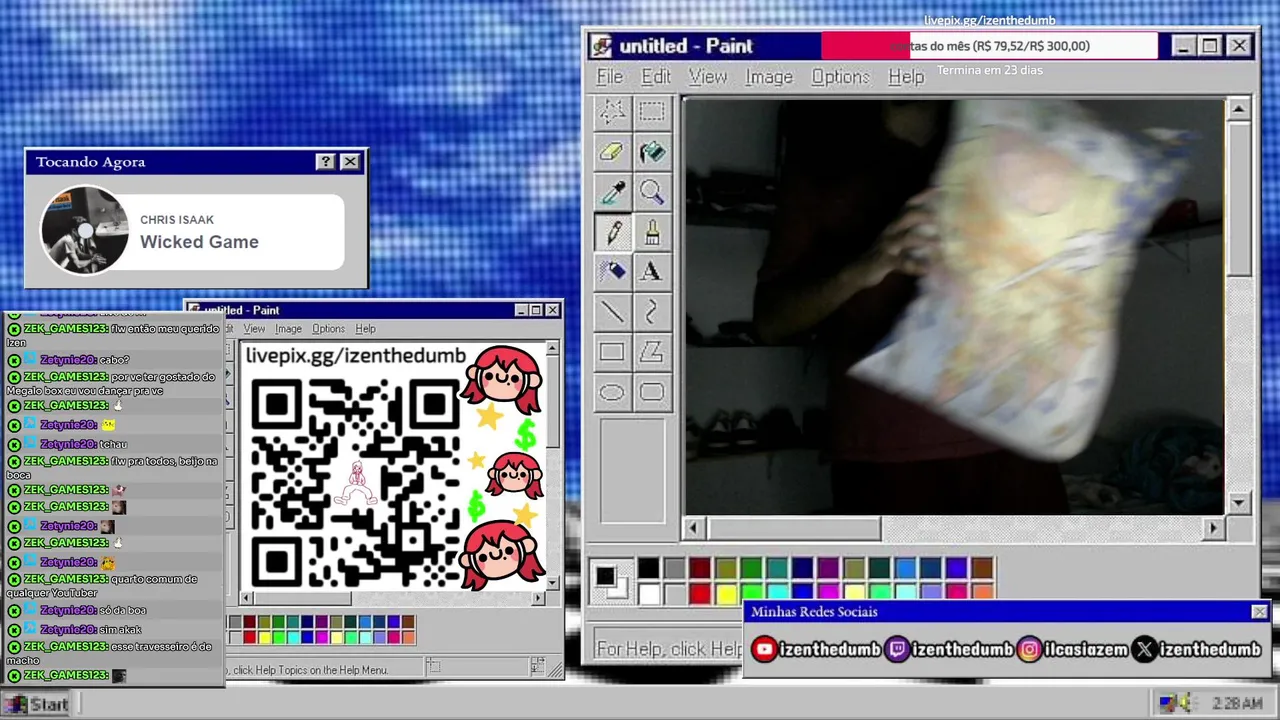Close the Minhas Redes Sociais panel
Screen dimensions: 1280x720
1259,612
